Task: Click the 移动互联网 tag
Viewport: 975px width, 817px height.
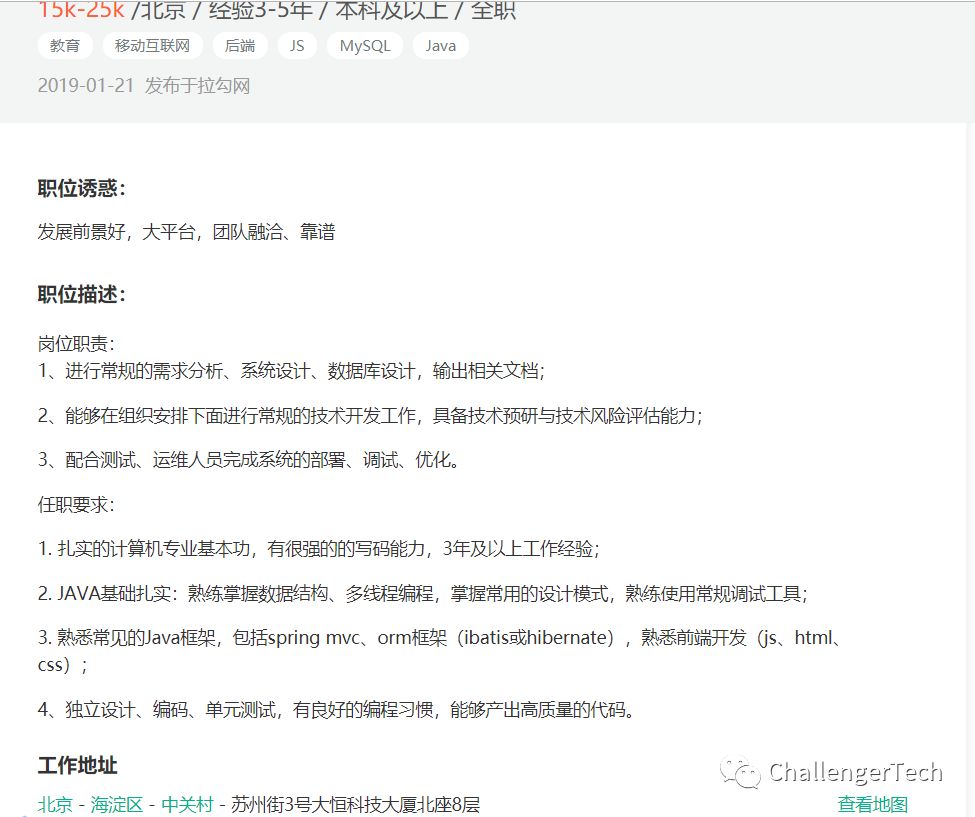Action: pyautogui.click(x=152, y=45)
